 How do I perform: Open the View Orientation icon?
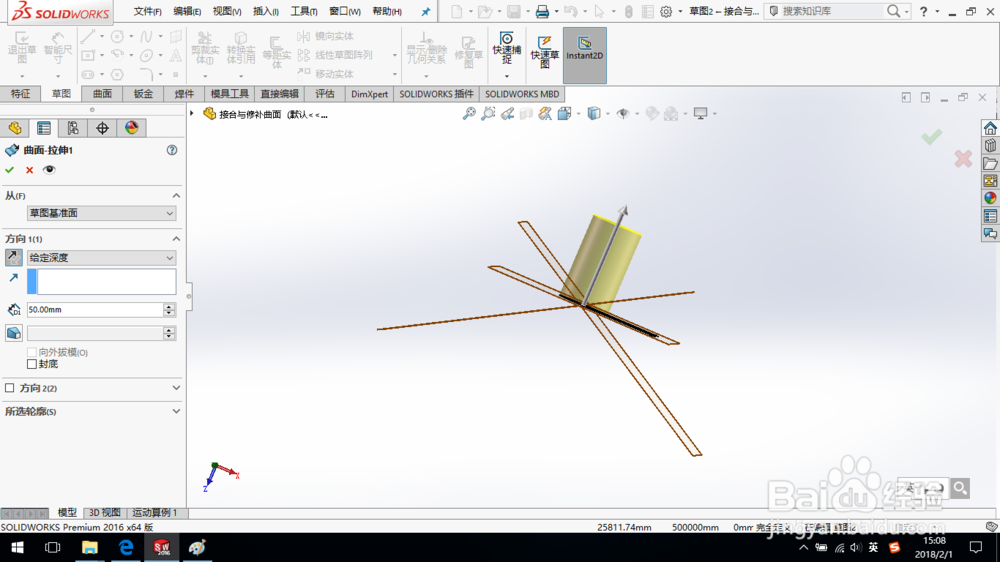pos(564,114)
